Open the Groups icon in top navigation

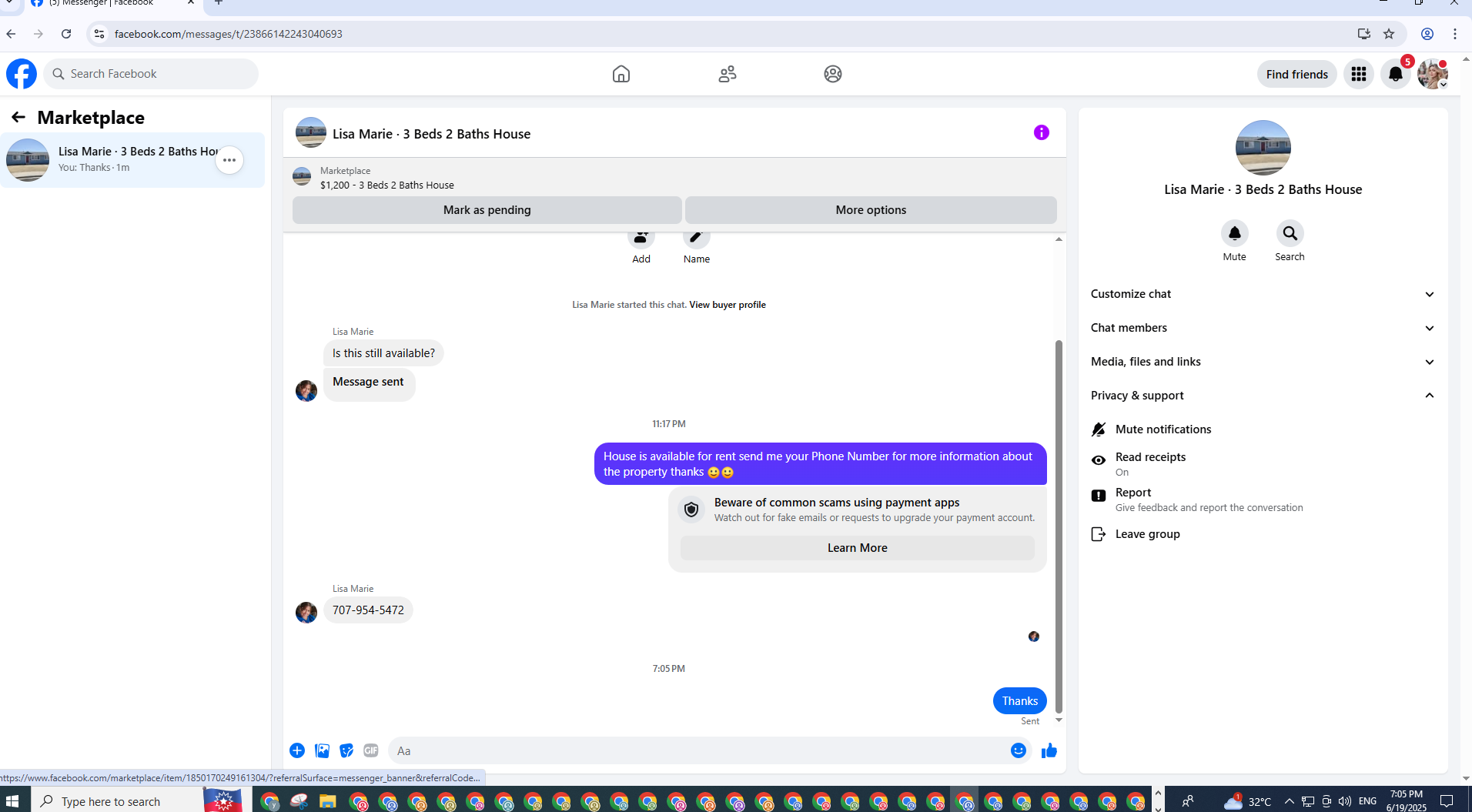point(833,74)
